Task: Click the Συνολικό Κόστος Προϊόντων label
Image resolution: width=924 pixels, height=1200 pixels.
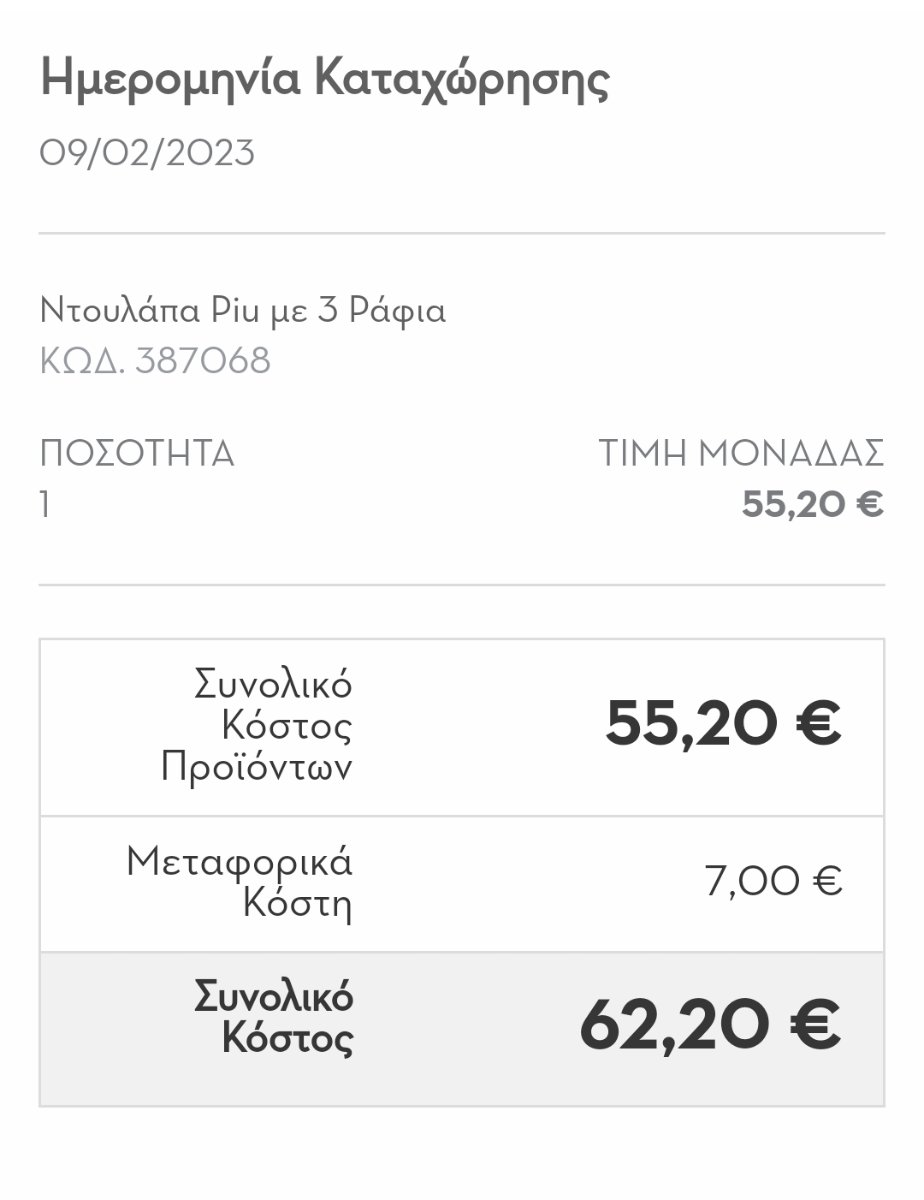Action: tap(257, 728)
